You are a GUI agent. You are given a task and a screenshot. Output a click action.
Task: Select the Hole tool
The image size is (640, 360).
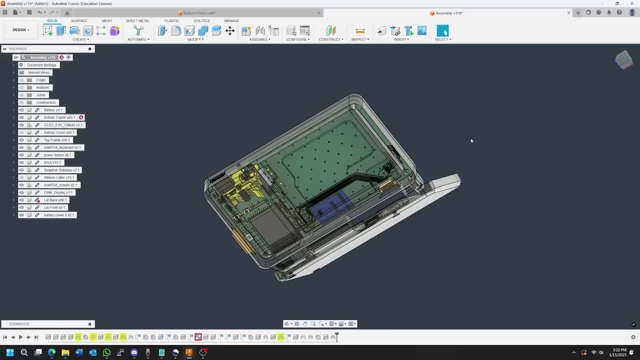(x=88, y=31)
